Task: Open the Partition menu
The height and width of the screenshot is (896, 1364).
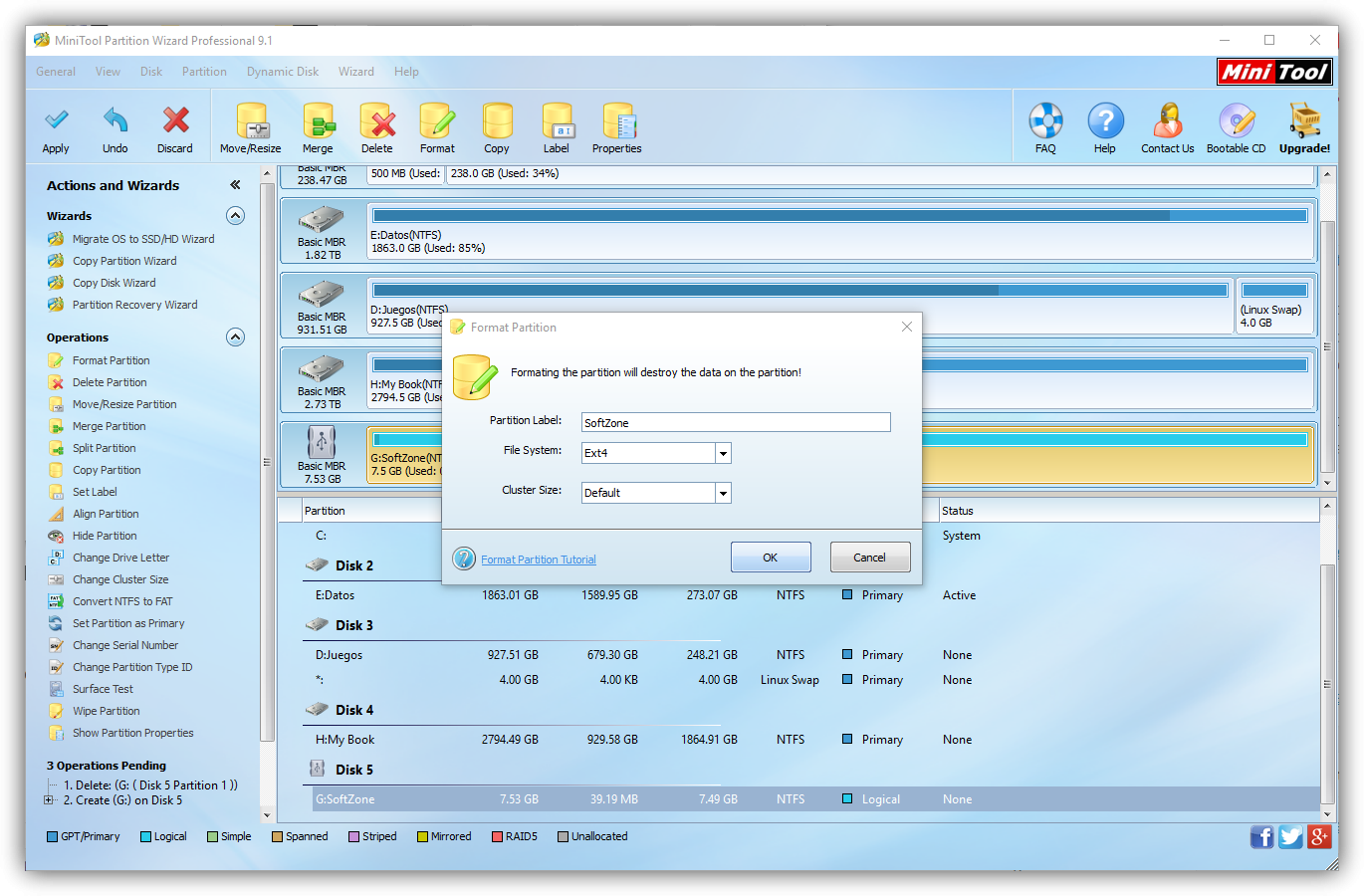Action: coord(204,72)
